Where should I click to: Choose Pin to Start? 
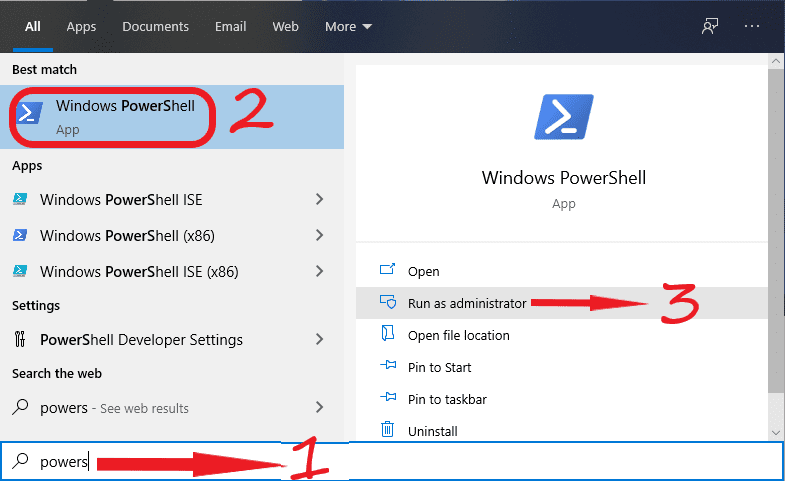(562, 367)
